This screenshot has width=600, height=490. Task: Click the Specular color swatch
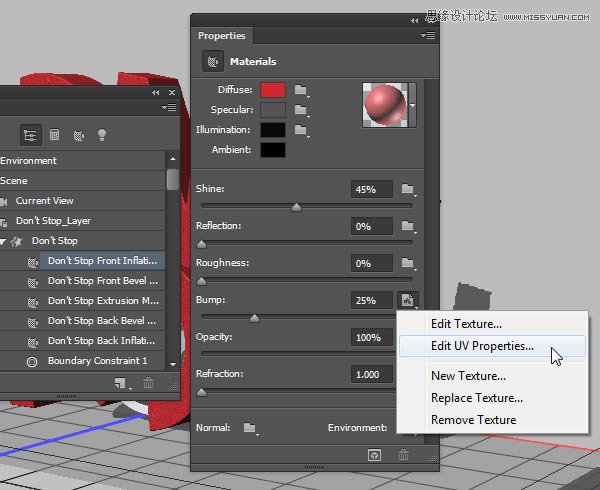(273, 110)
